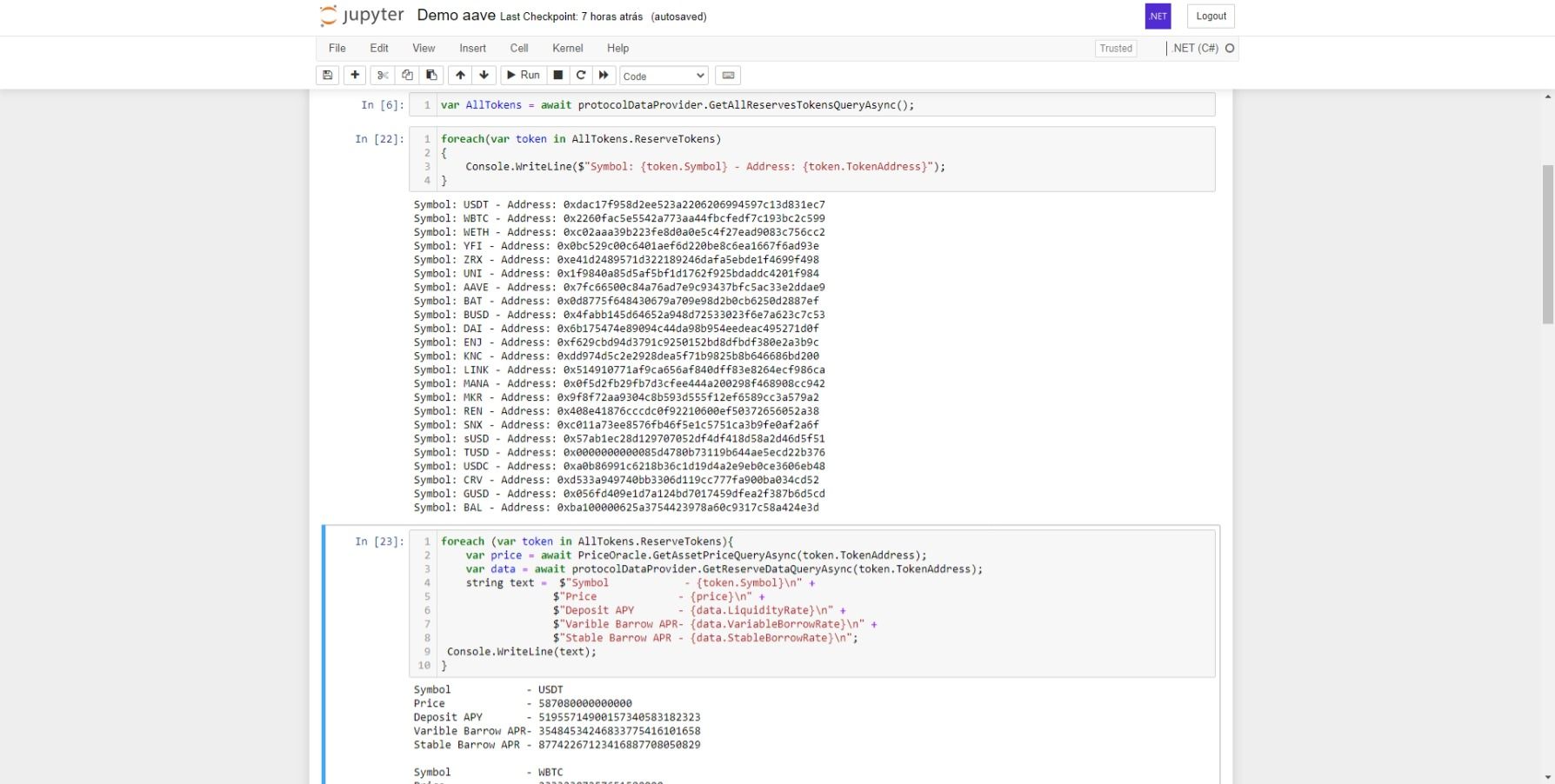1555x784 pixels.
Task: Insert a cell below with plus icon
Action: (x=355, y=76)
